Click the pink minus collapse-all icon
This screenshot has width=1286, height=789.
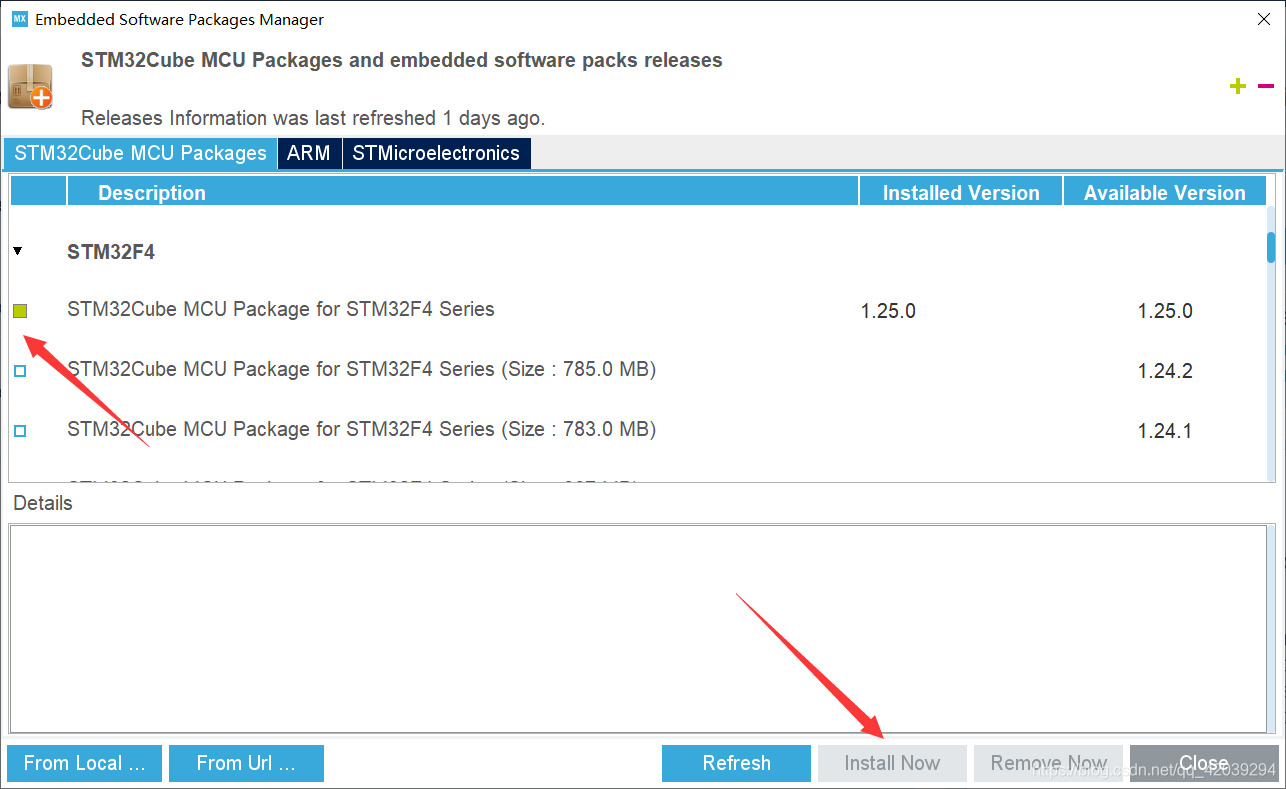[1266, 86]
